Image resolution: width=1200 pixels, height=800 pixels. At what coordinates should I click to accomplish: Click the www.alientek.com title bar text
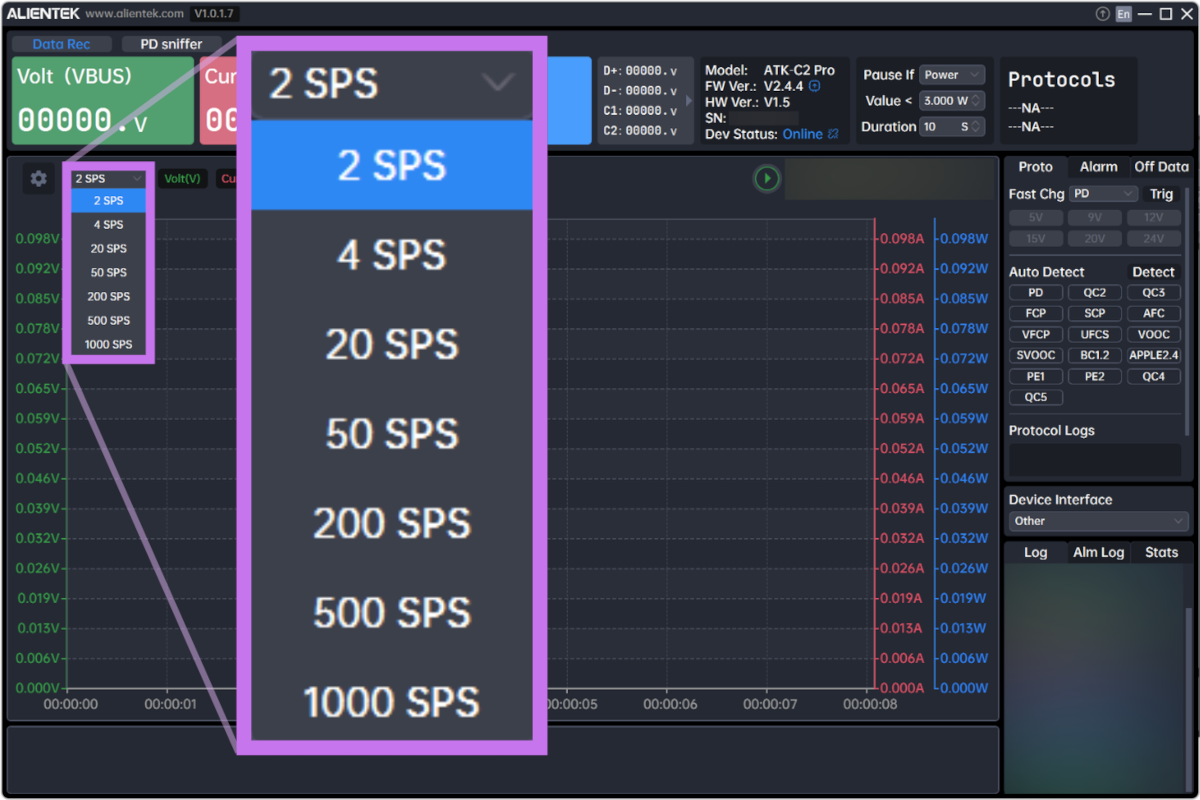pyautogui.click(x=134, y=14)
